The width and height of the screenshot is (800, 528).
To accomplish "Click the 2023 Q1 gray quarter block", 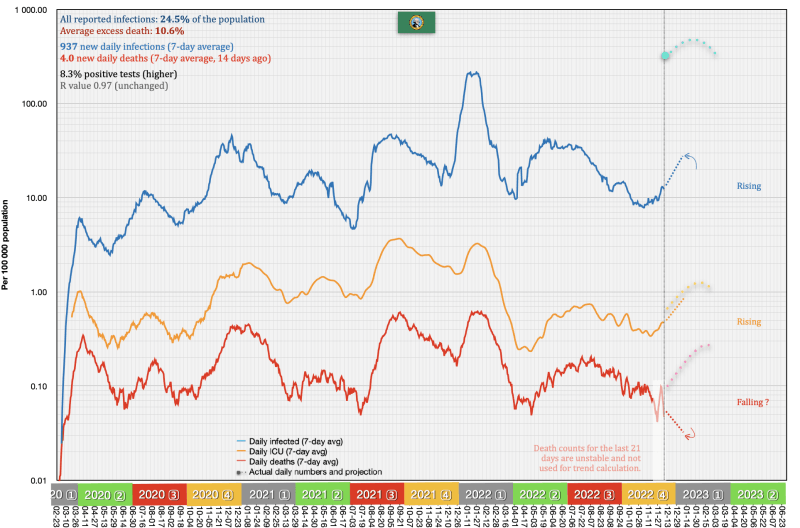I will tap(702, 494).
